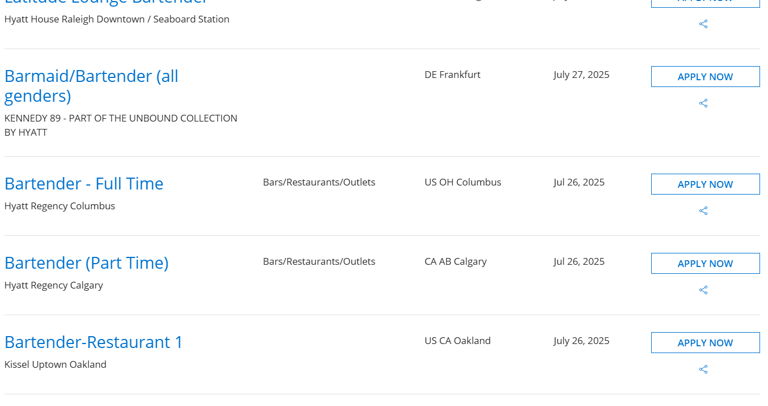Share the Bartender - Full Time job

pyautogui.click(x=703, y=211)
